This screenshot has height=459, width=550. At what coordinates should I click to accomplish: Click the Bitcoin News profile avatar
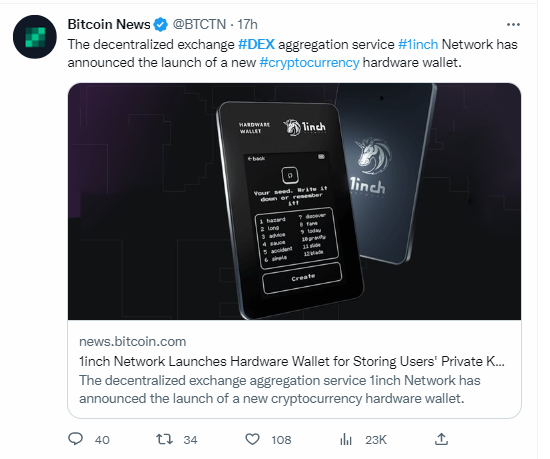coord(35,37)
